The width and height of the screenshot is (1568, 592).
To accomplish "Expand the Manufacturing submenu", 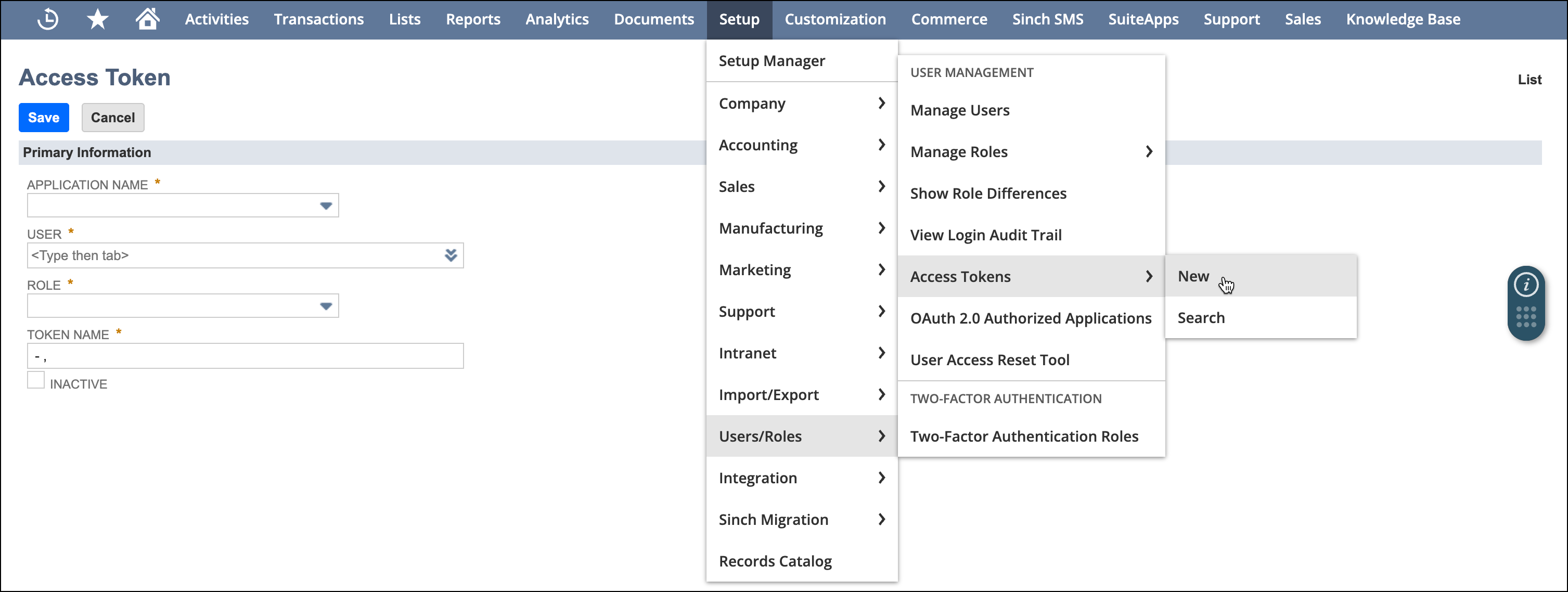I will (801, 228).
